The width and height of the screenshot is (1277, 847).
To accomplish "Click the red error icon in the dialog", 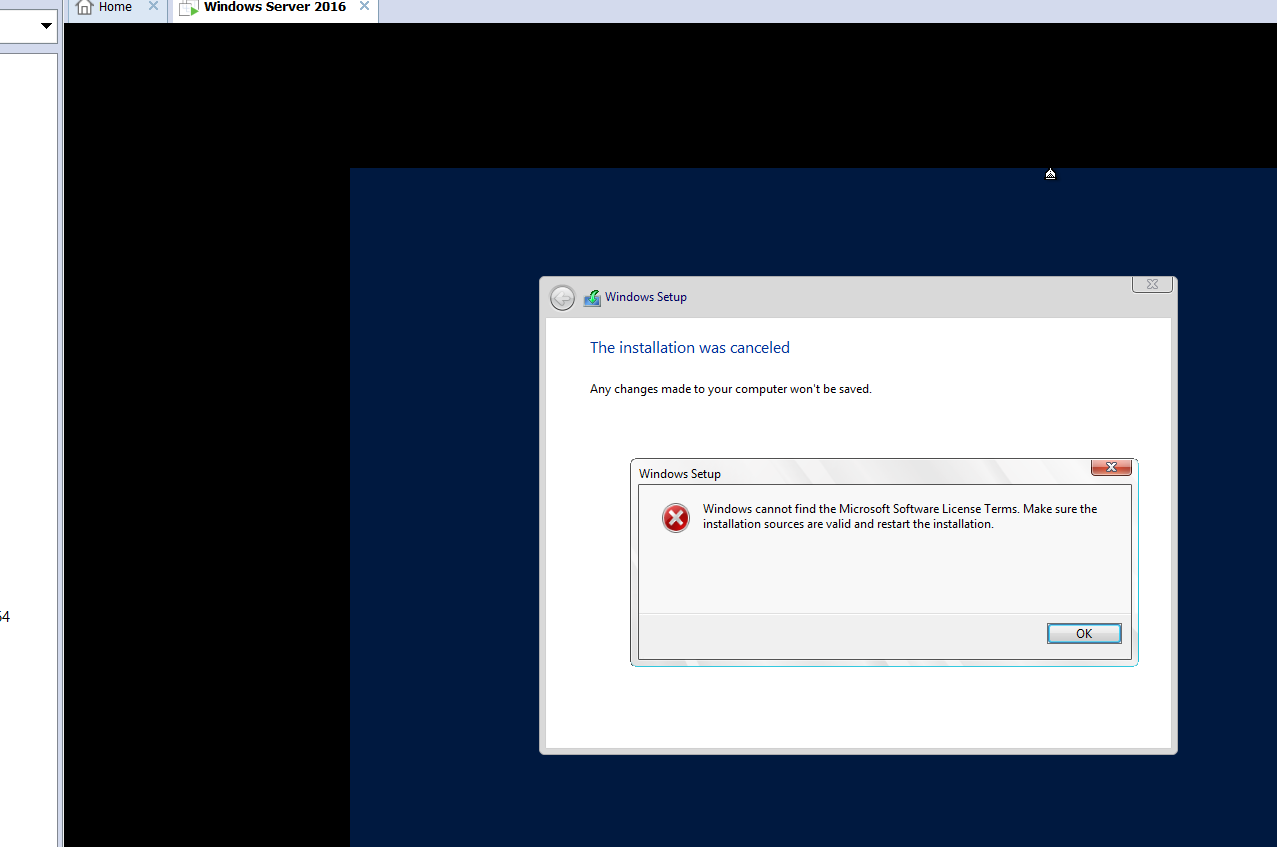I will [x=675, y=518].
